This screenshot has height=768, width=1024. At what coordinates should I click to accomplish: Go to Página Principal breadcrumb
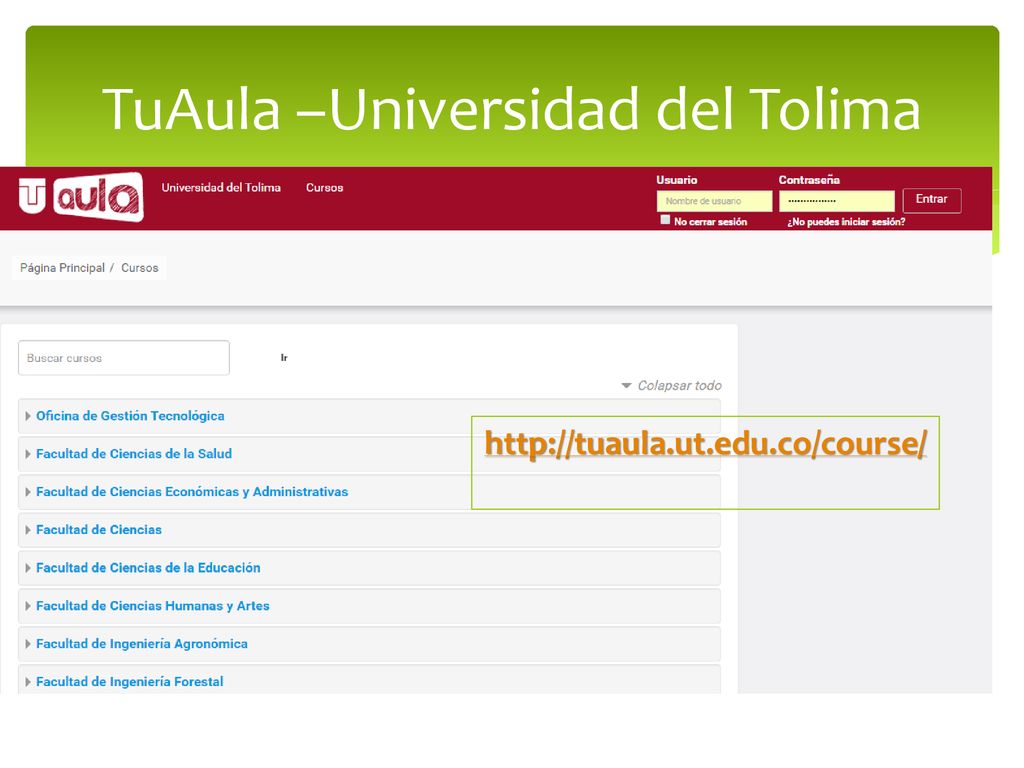(62, 268)
